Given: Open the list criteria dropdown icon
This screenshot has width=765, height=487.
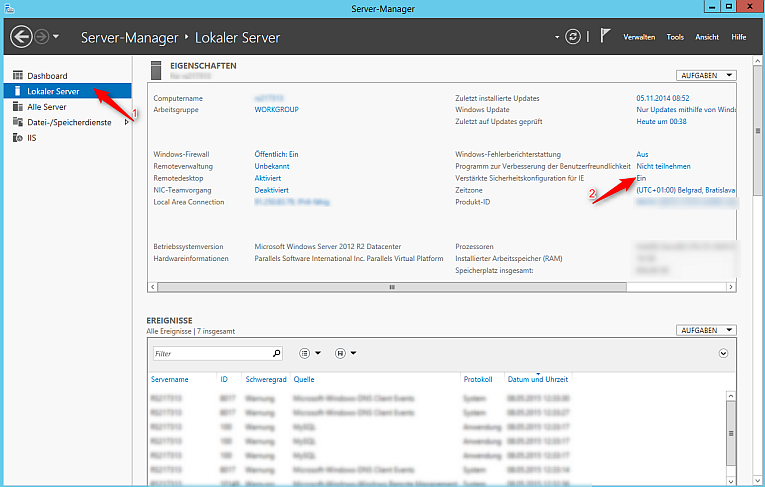Looking at the screenshot, I should tap(310, 353).
